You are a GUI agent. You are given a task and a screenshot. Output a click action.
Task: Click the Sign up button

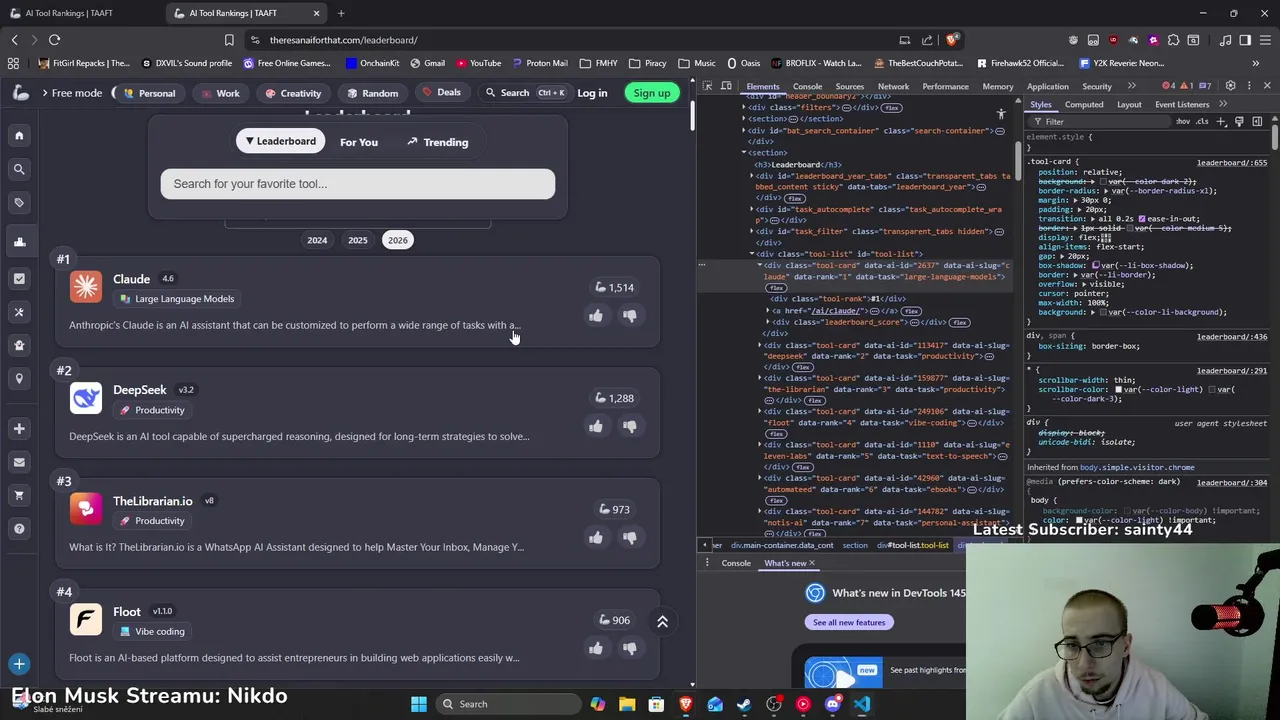[652, 93]
